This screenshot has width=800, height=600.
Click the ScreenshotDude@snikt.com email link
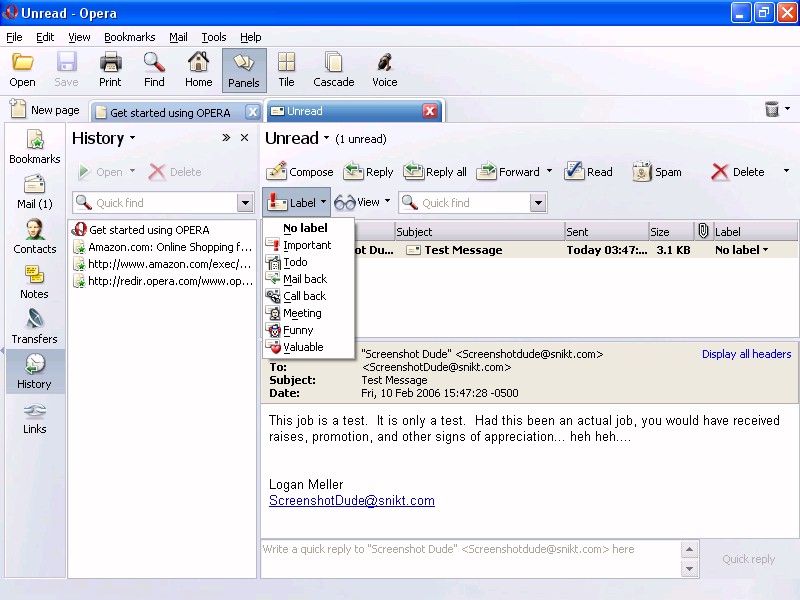[x=351, y=501]
